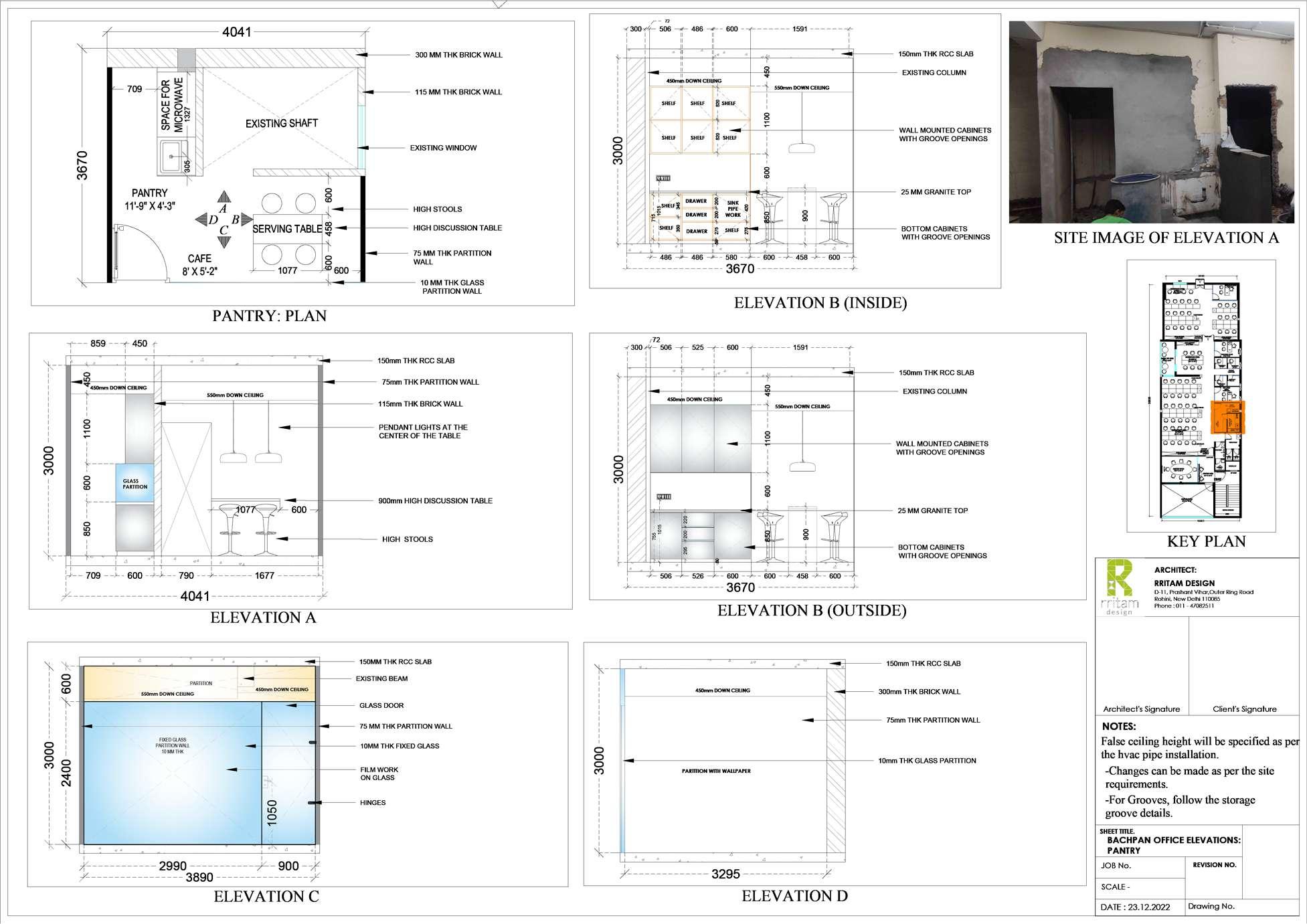Click the 'GLASS PARTITION' blue panel in Elevation A
The image size is (1307, 924).
(x=135, y=484)
